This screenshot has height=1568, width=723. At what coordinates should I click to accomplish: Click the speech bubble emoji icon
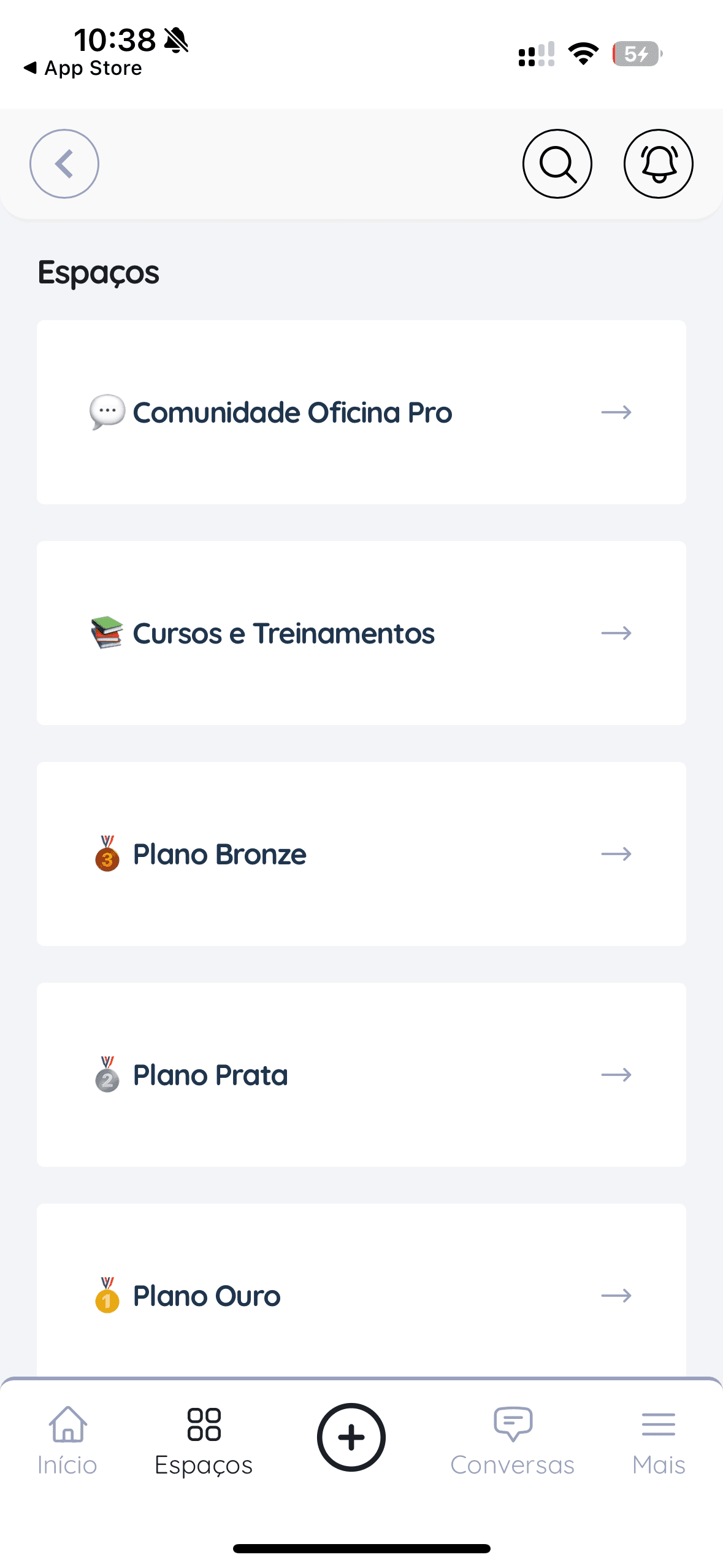tap(107, 412)
